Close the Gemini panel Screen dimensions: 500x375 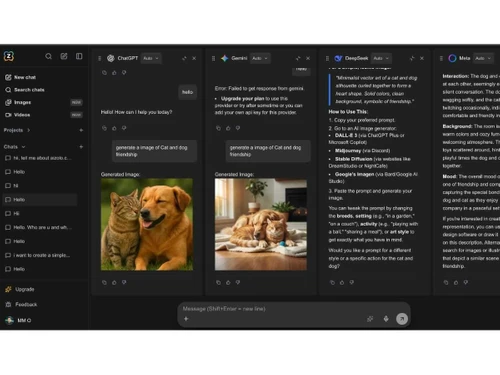[x=308, y=58]
